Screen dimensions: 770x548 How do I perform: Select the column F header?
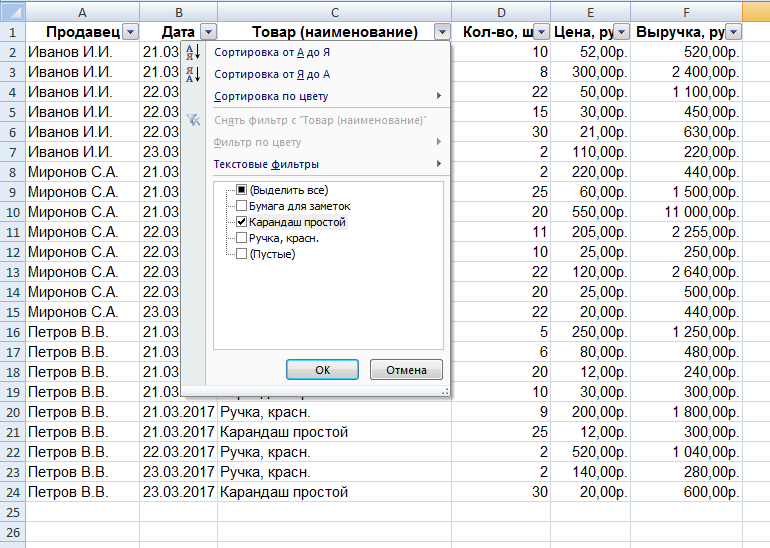tap(686, 12)
